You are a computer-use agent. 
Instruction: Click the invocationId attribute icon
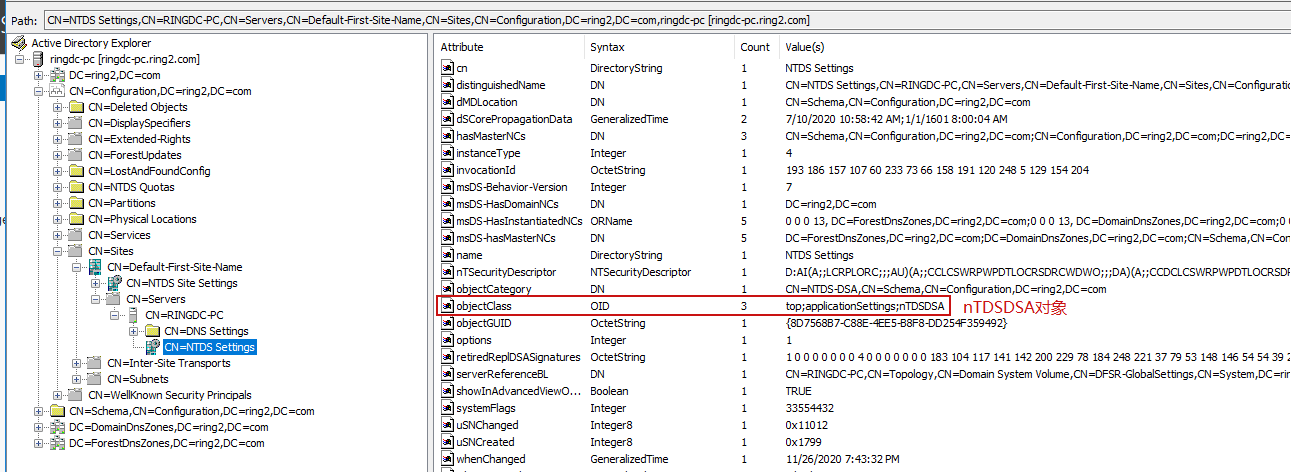pyautogui.click(x=448, y=170)
